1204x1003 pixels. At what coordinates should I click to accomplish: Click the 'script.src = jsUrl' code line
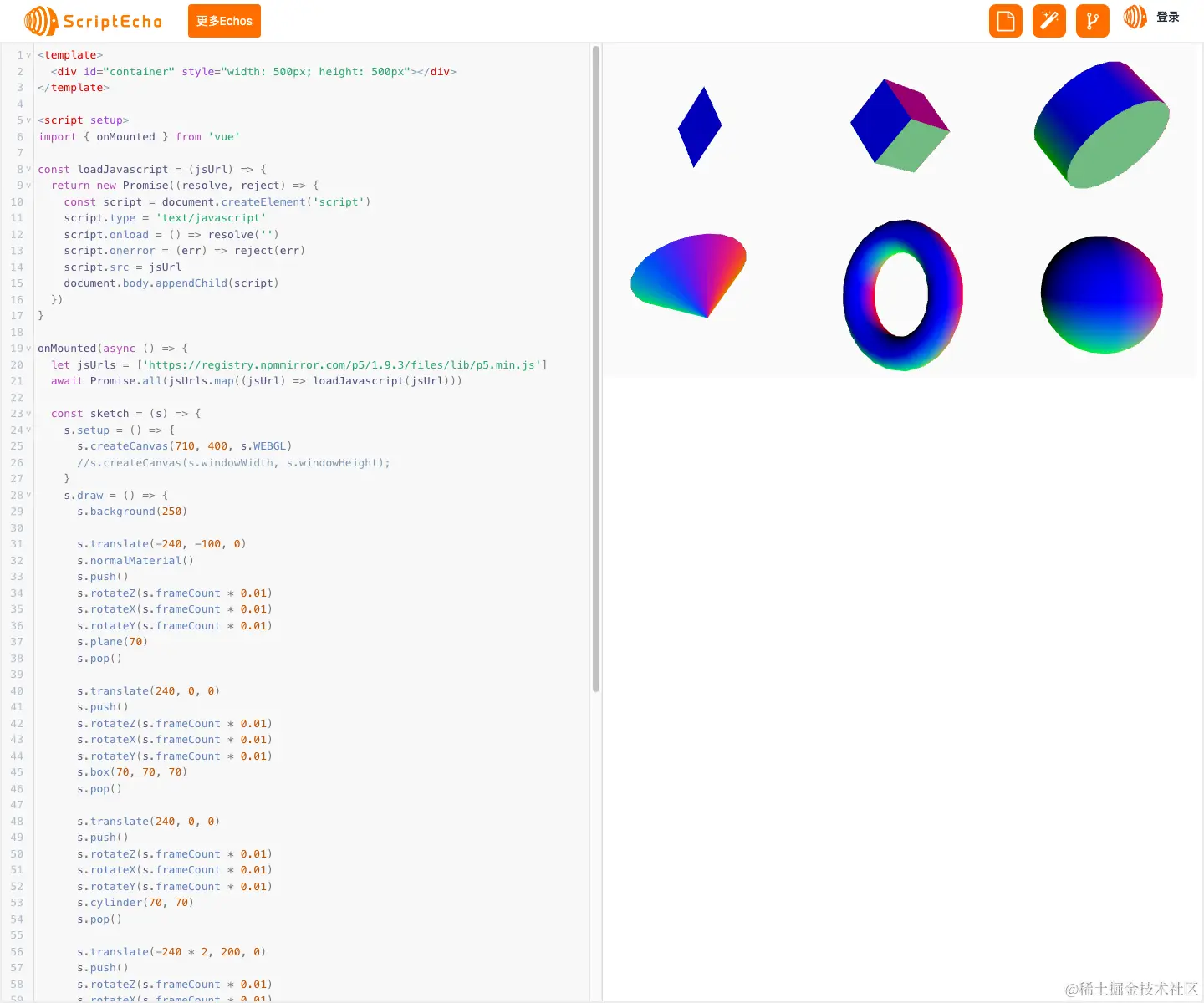(123, 267)
